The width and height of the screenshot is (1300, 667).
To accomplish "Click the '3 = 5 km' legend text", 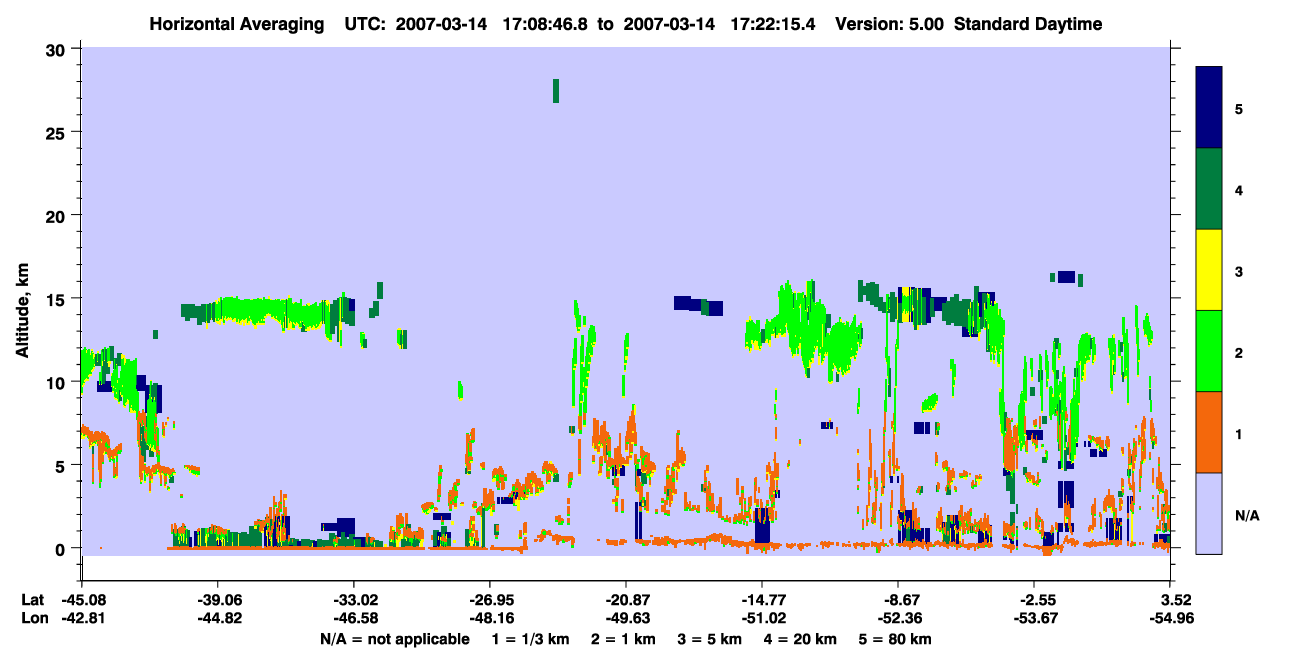I will (711, 639).
